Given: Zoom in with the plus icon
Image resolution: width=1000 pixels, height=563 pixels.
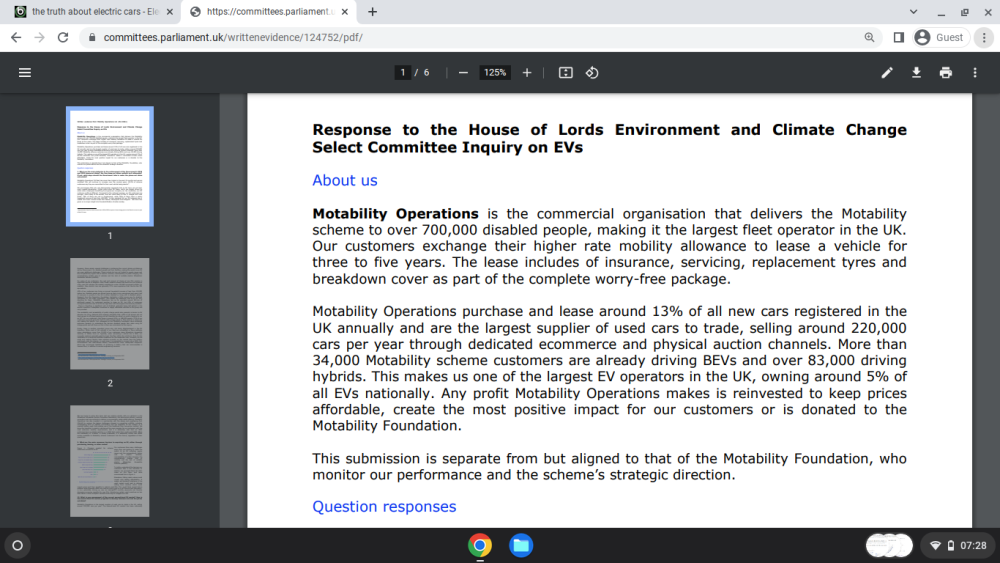Looking at the screenshot, I should coord(527,73).
